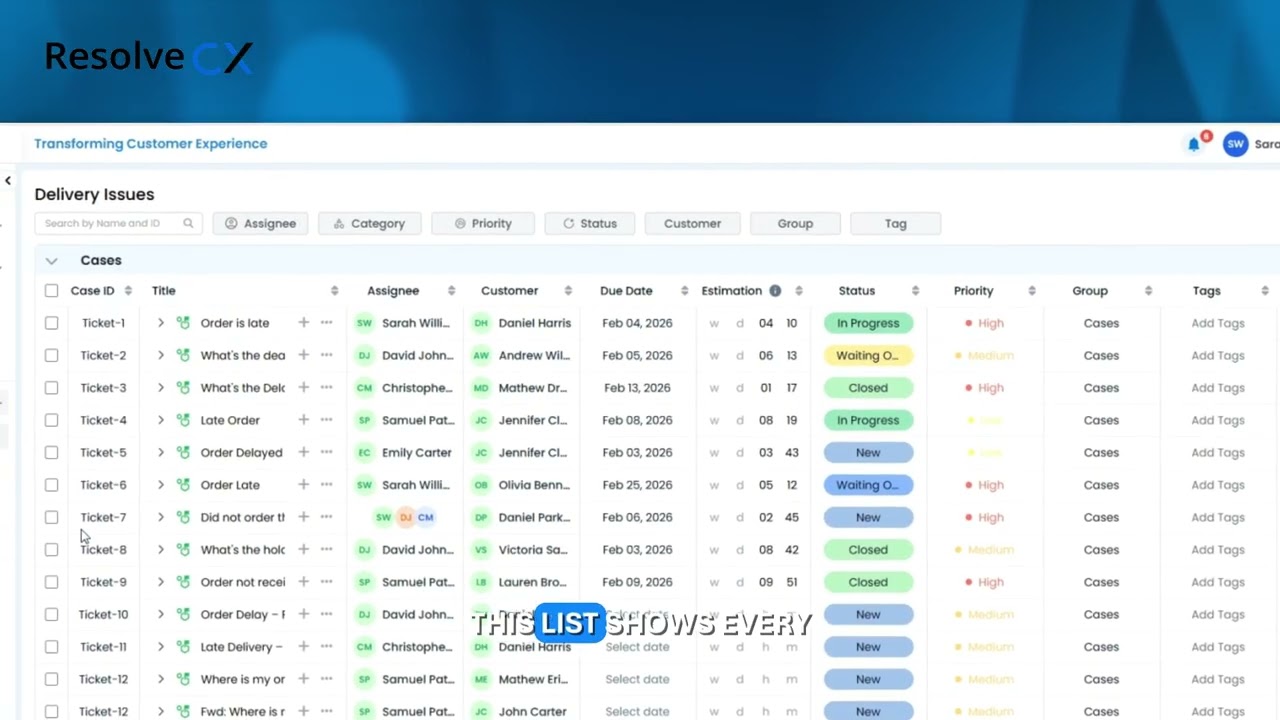Open the Tag filter
This screenshot has width=1280, height=720.
[x=895, y=223]
